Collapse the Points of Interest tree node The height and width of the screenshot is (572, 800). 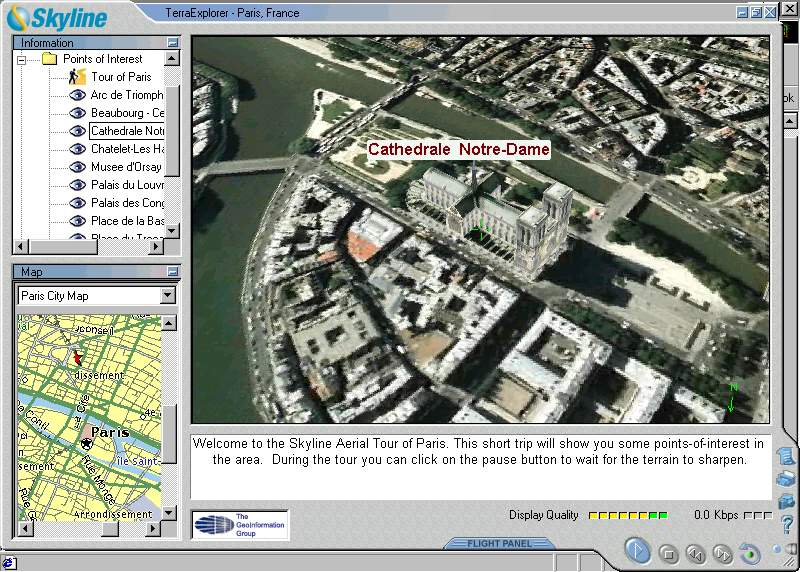21,59
